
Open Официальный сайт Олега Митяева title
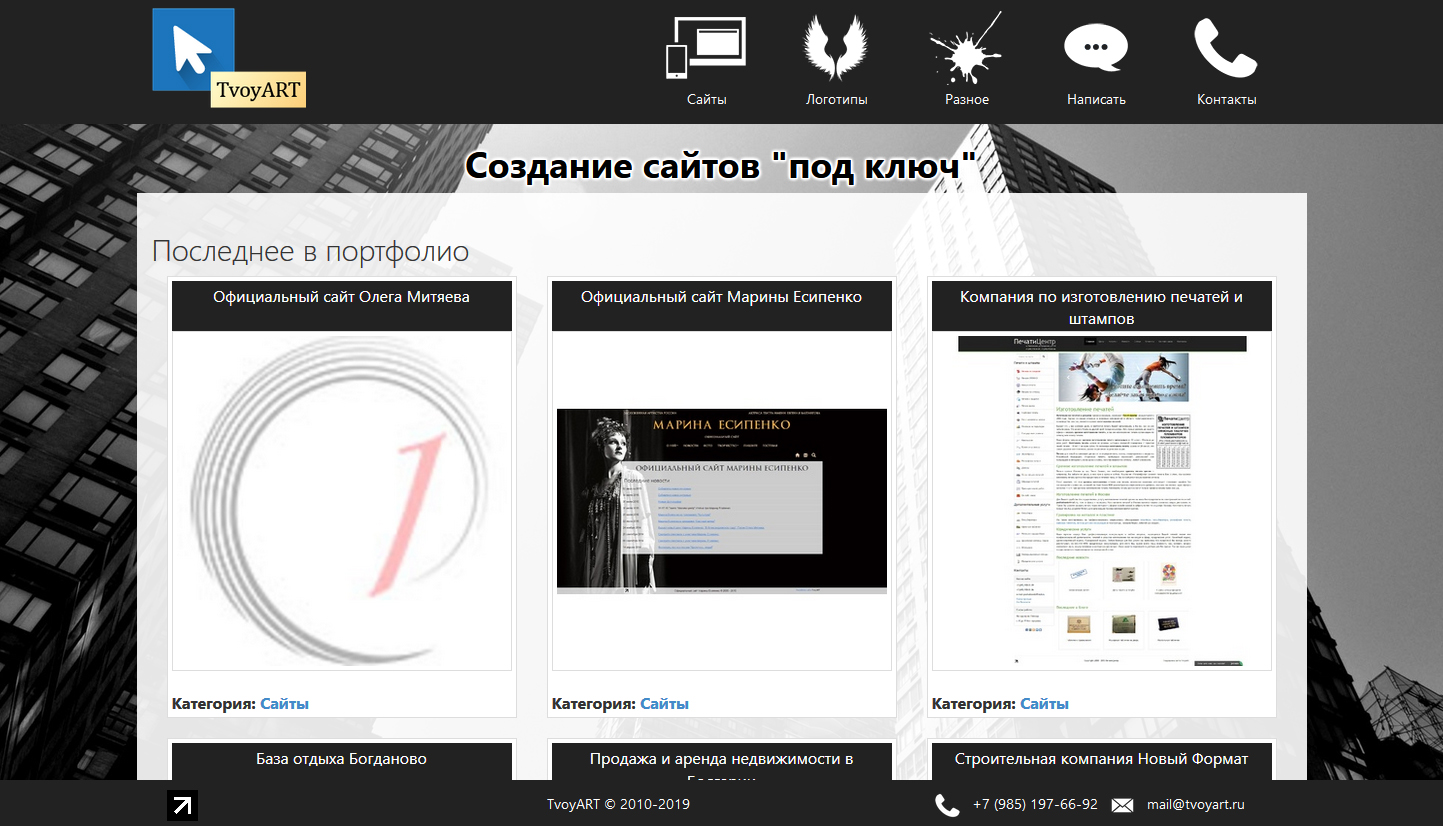pos(341,297)
